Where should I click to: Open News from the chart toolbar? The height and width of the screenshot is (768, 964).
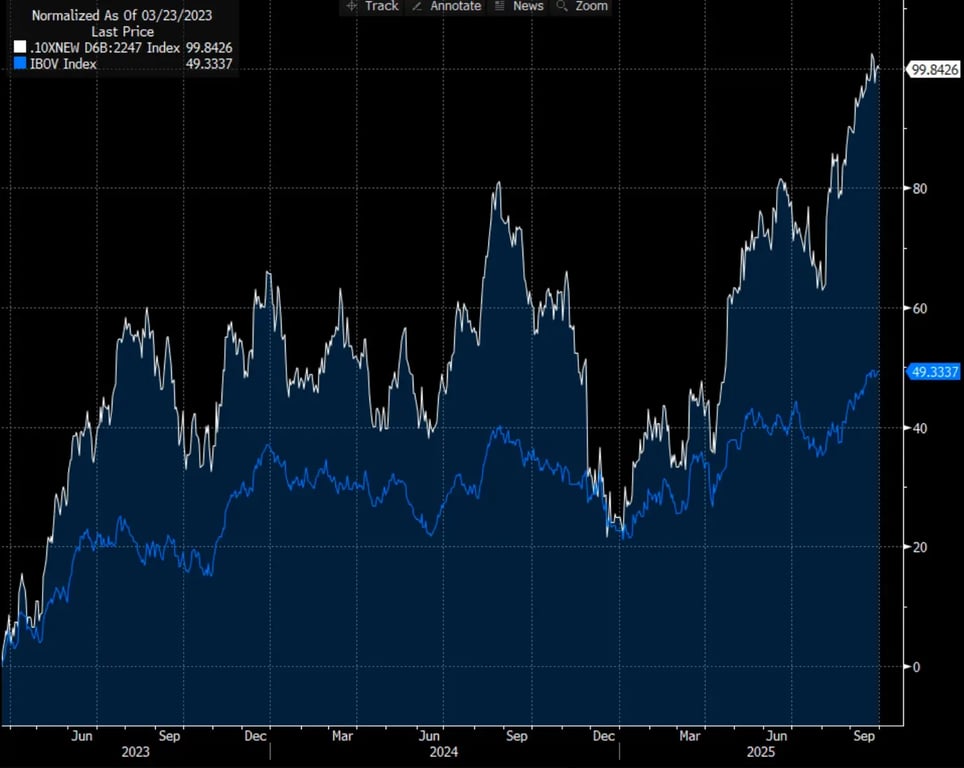[x=527, y=6]
